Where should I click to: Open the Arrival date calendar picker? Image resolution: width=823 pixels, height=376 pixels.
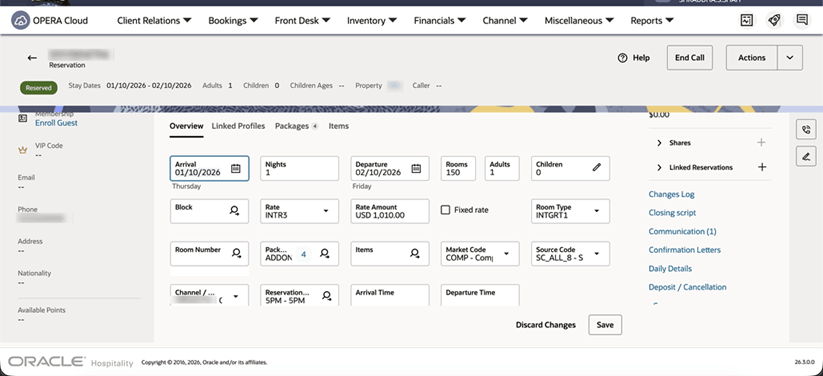pos(236,169)
